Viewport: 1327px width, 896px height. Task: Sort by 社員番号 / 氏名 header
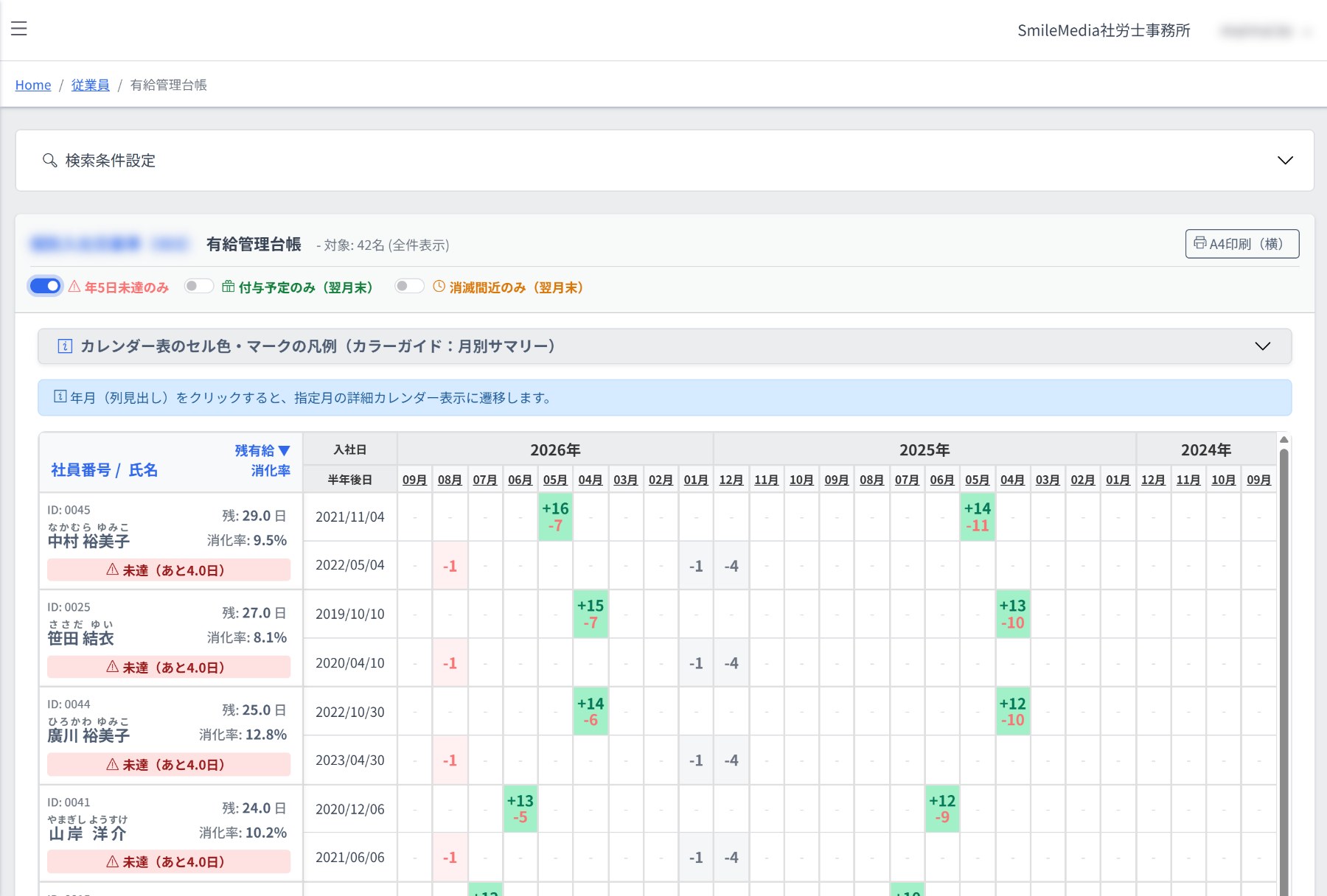pyautogui.click(x=104, y=470)
